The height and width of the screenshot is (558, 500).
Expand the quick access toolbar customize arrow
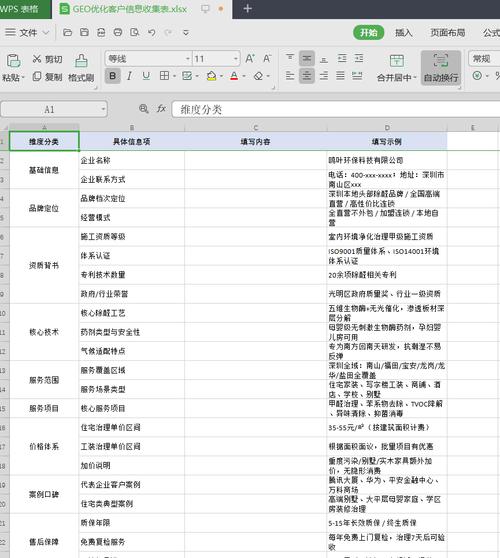[186, 33]
